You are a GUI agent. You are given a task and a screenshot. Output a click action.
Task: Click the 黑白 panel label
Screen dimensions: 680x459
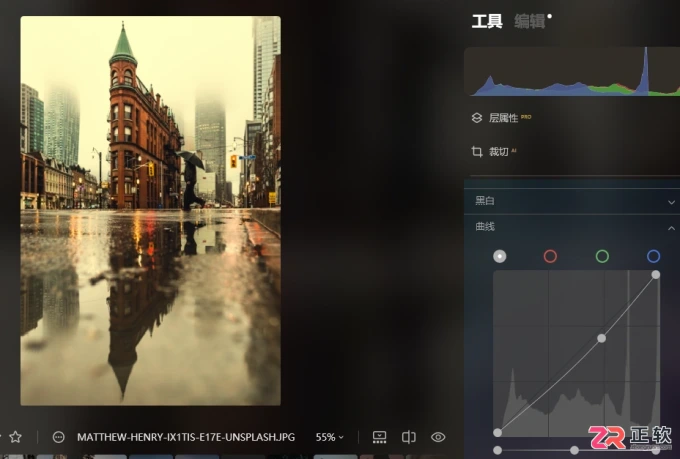484,201
